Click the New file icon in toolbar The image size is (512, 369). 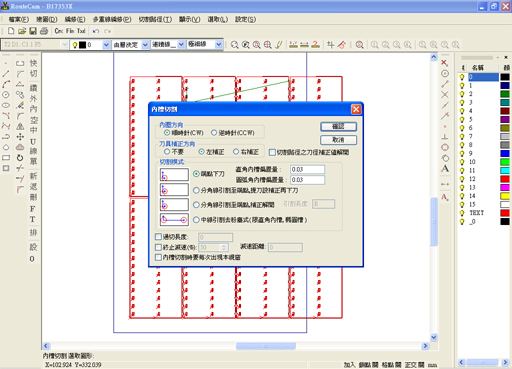point(11,31)
